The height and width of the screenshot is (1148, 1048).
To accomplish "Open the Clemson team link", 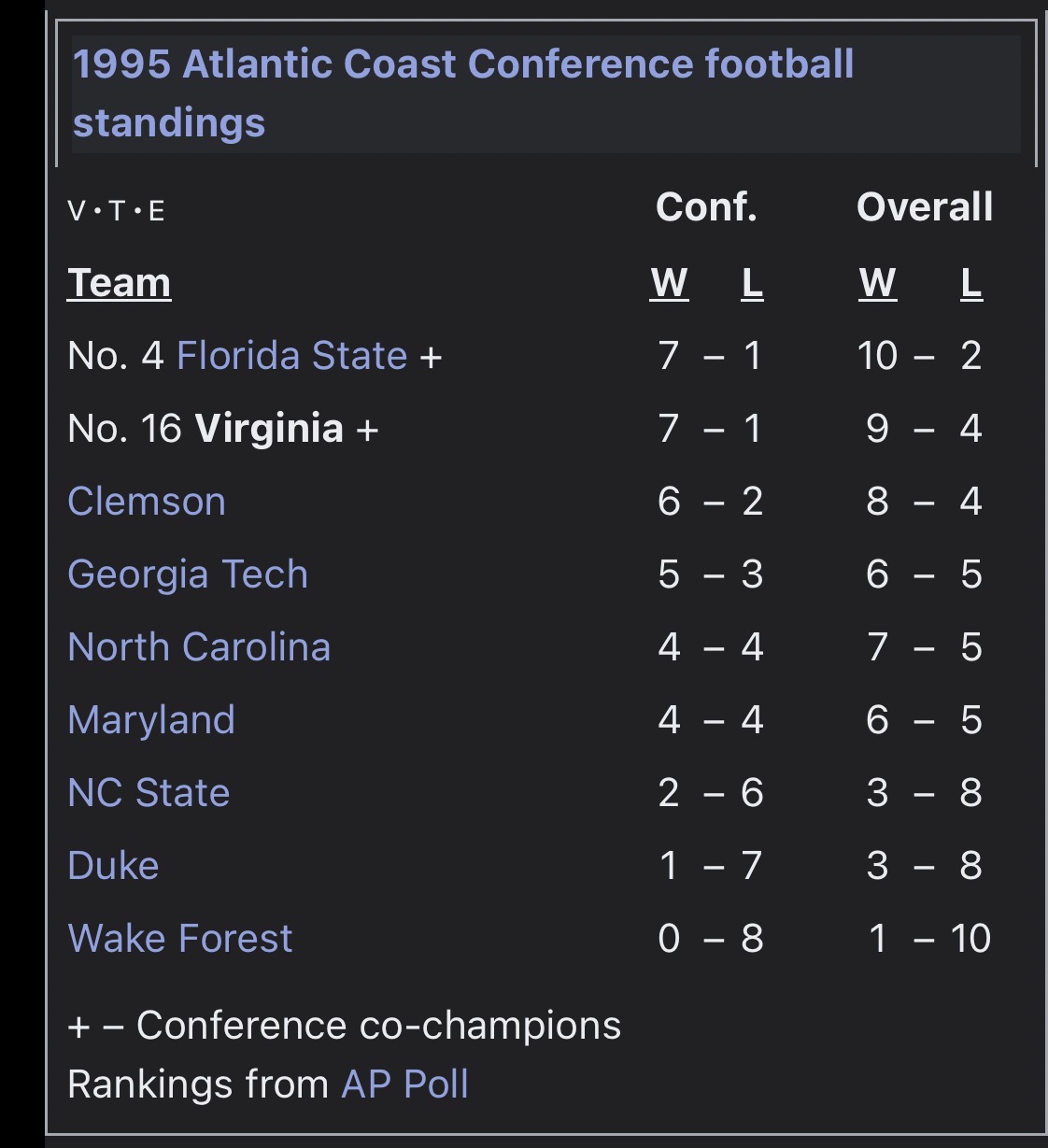I will [x=147, y=502].
